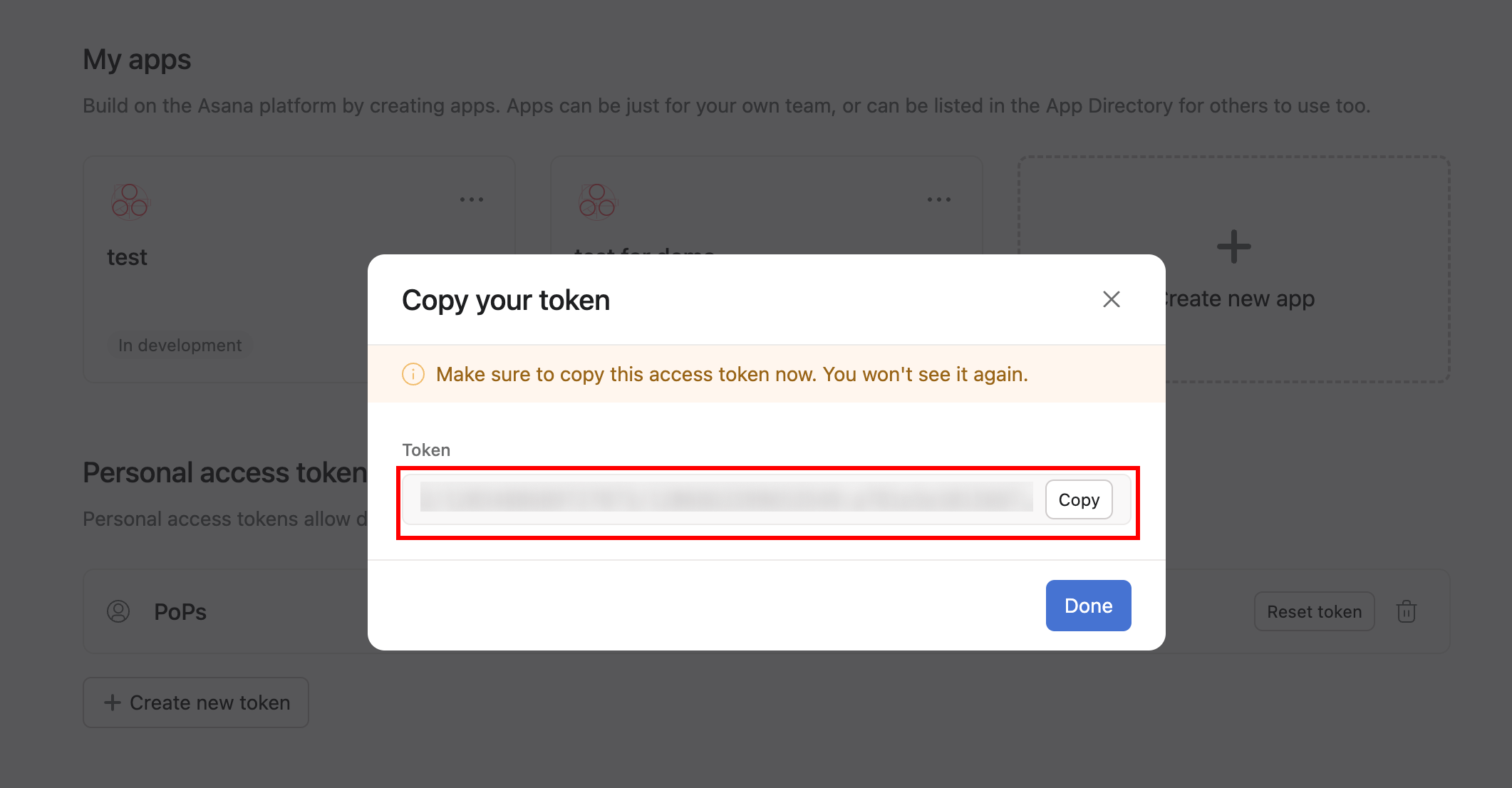This screenshot has width=1512, height=788.
Task: Open the options menu for the test app
Action: [472, 199]
